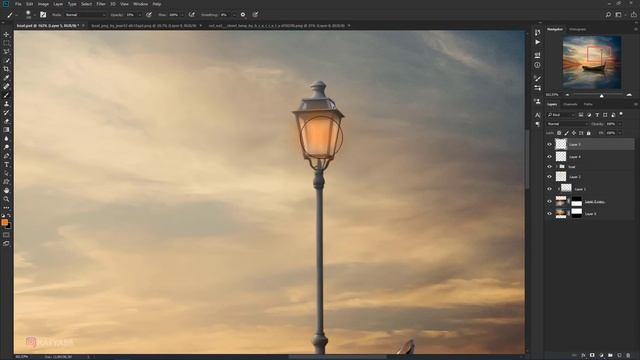
Task: Switch to the Channels tab
Action: click(x=570, y=104)
